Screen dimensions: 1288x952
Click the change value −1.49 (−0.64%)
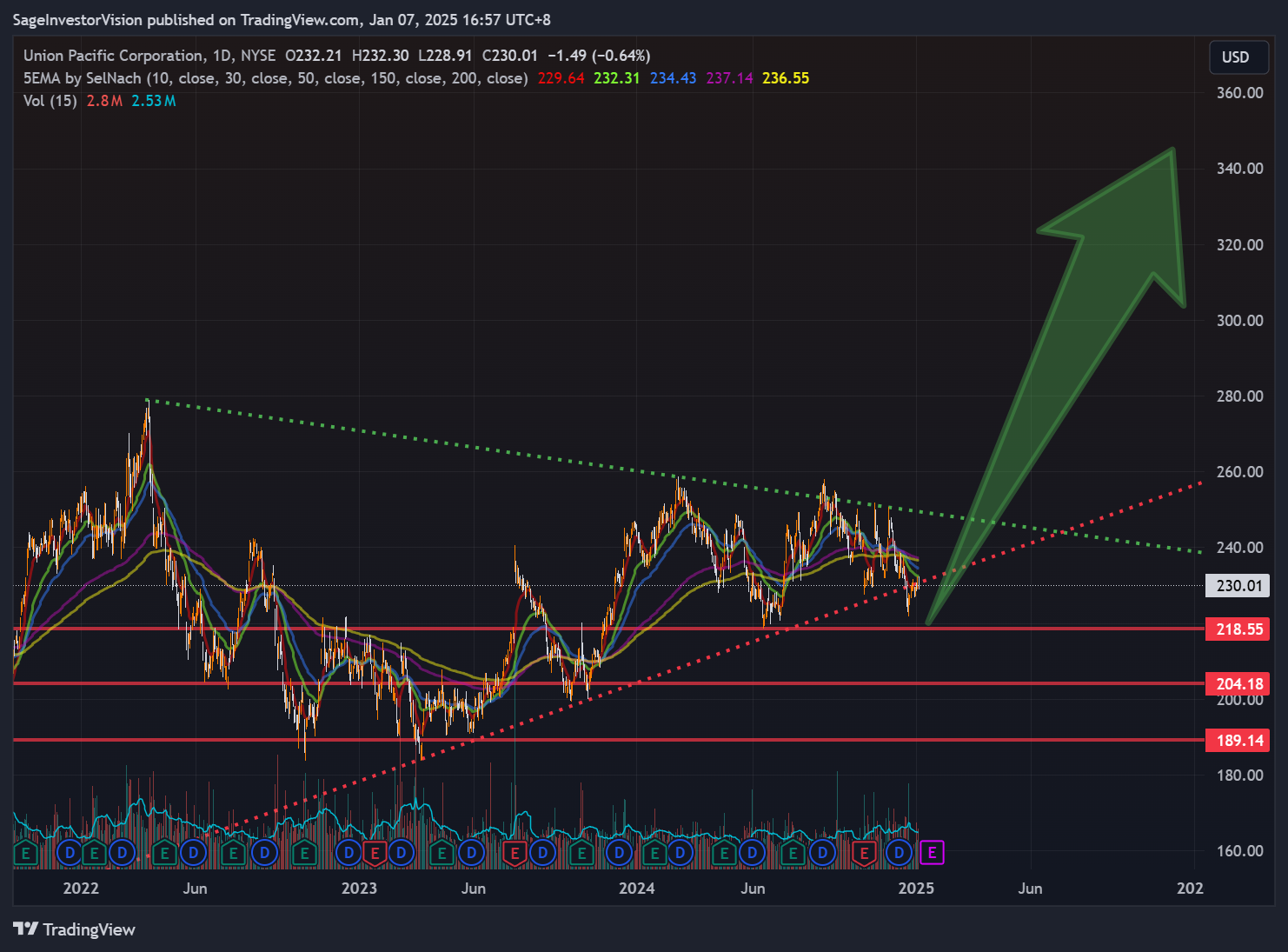[x=599, y=56]
